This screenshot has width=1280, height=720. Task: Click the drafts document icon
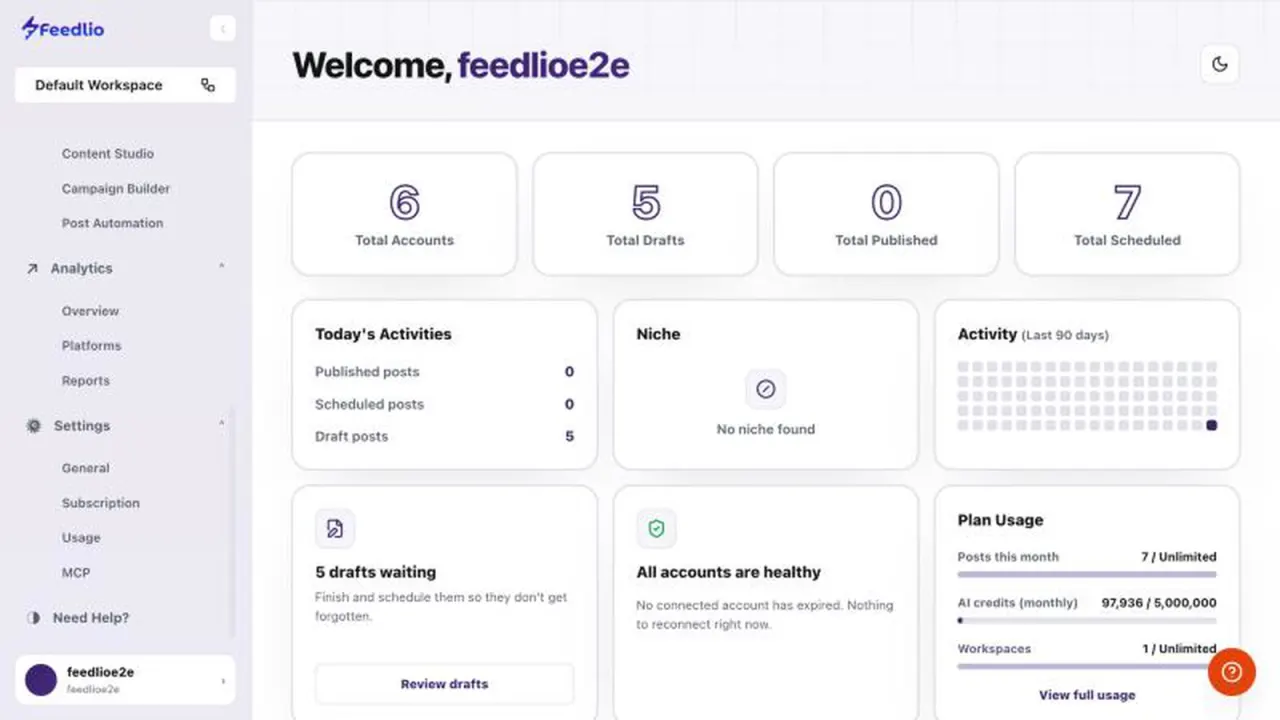pyautogui.click(x=335, y=528)
